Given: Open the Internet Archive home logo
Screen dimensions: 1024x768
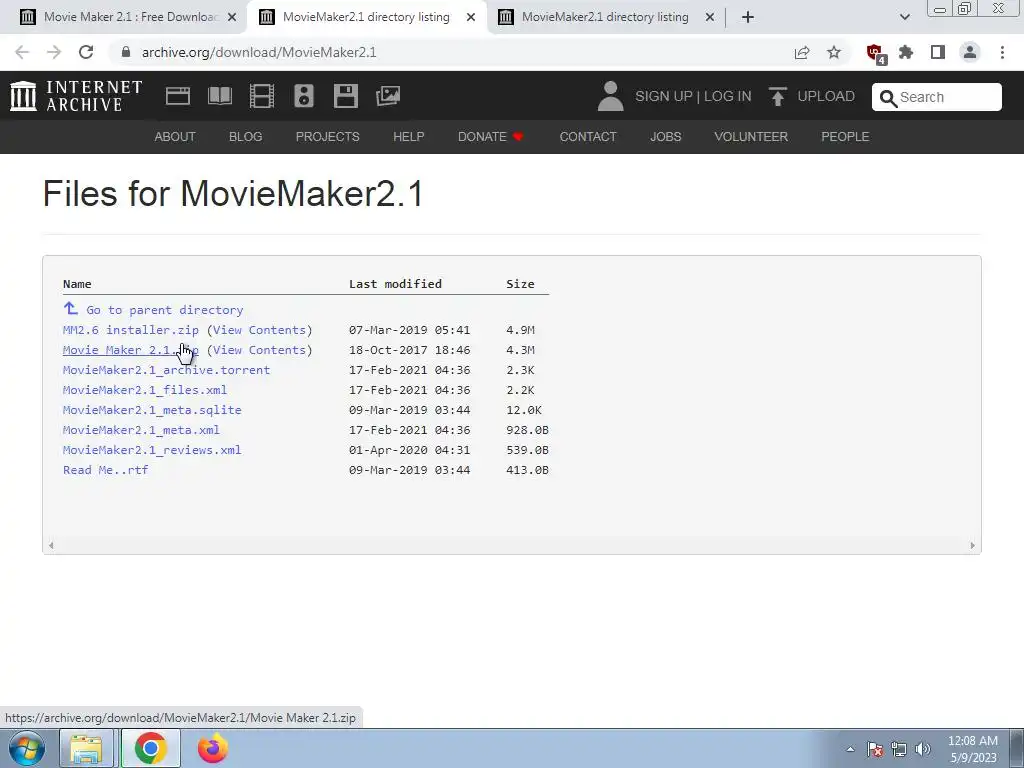Looking at the screenshot, I should [76, 96].
